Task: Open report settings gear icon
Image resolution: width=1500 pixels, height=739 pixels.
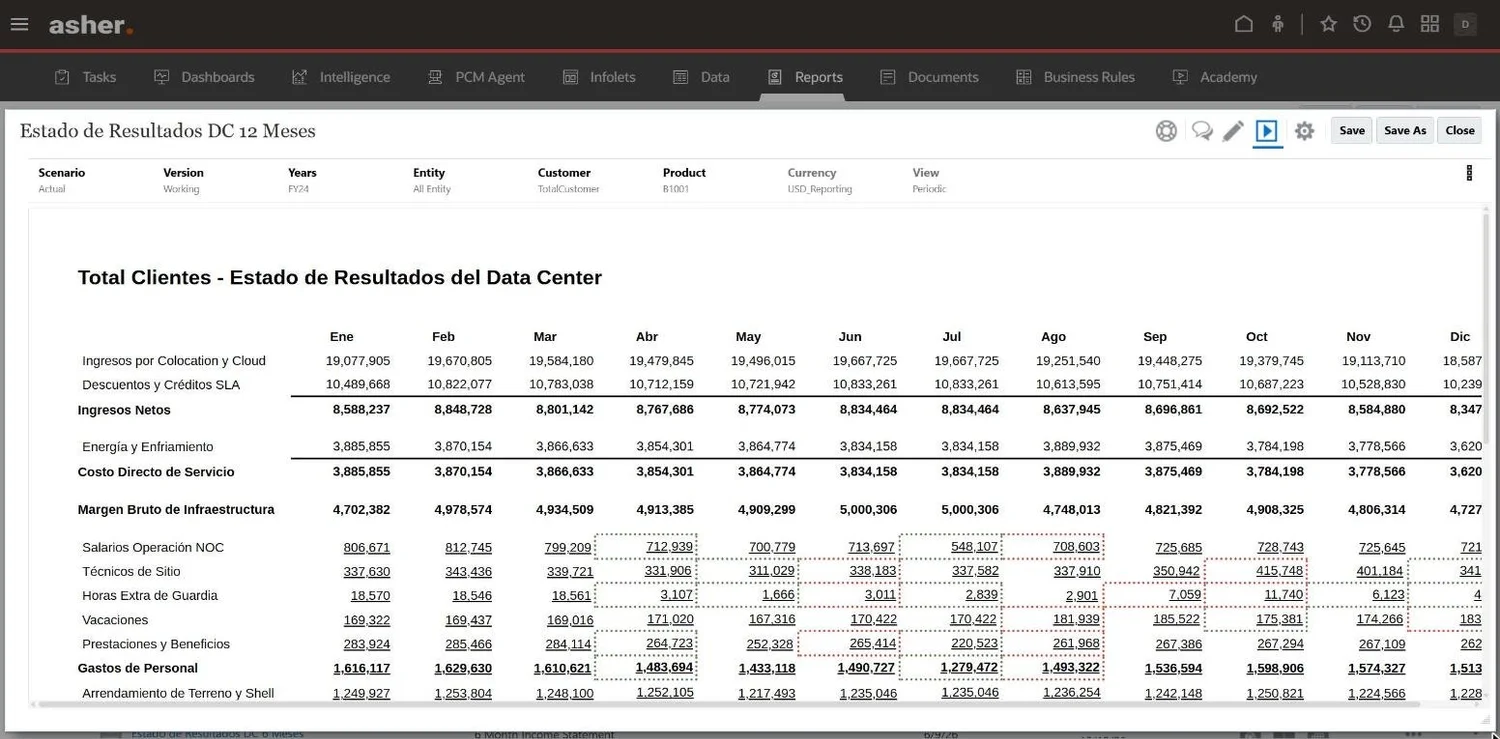Action: point(1304,131)
